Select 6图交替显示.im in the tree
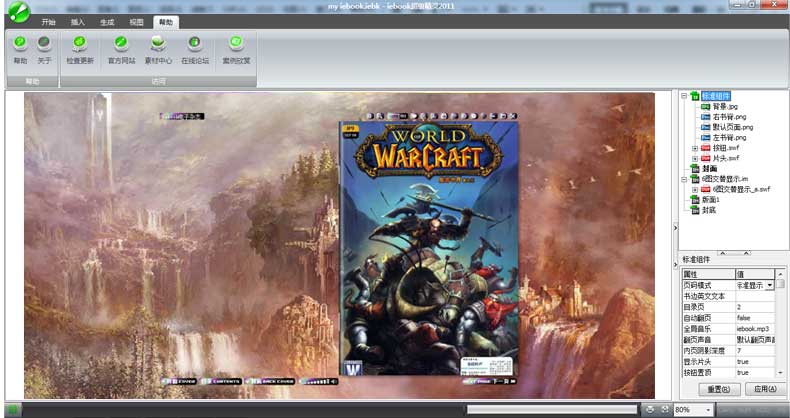The height and width of the screenshot is (418, 790). [725, 179]
